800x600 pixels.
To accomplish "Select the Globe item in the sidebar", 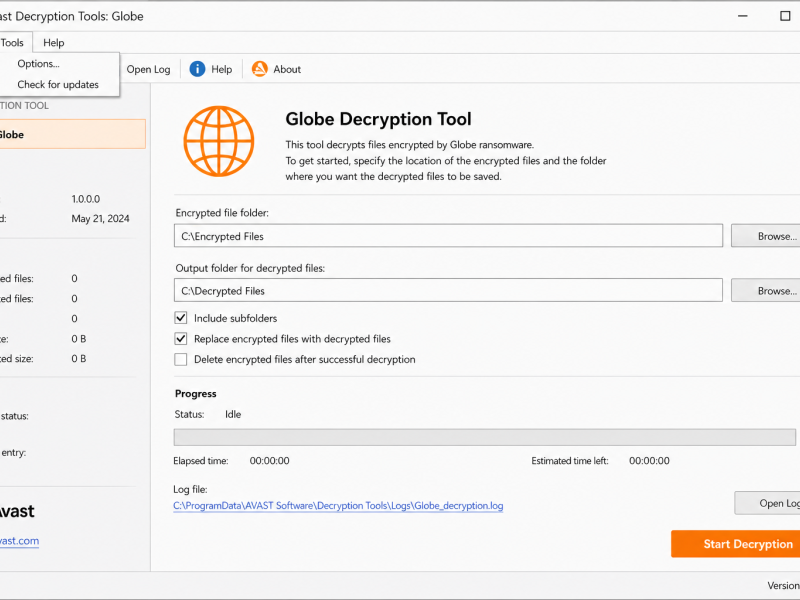I will (72, 134).
